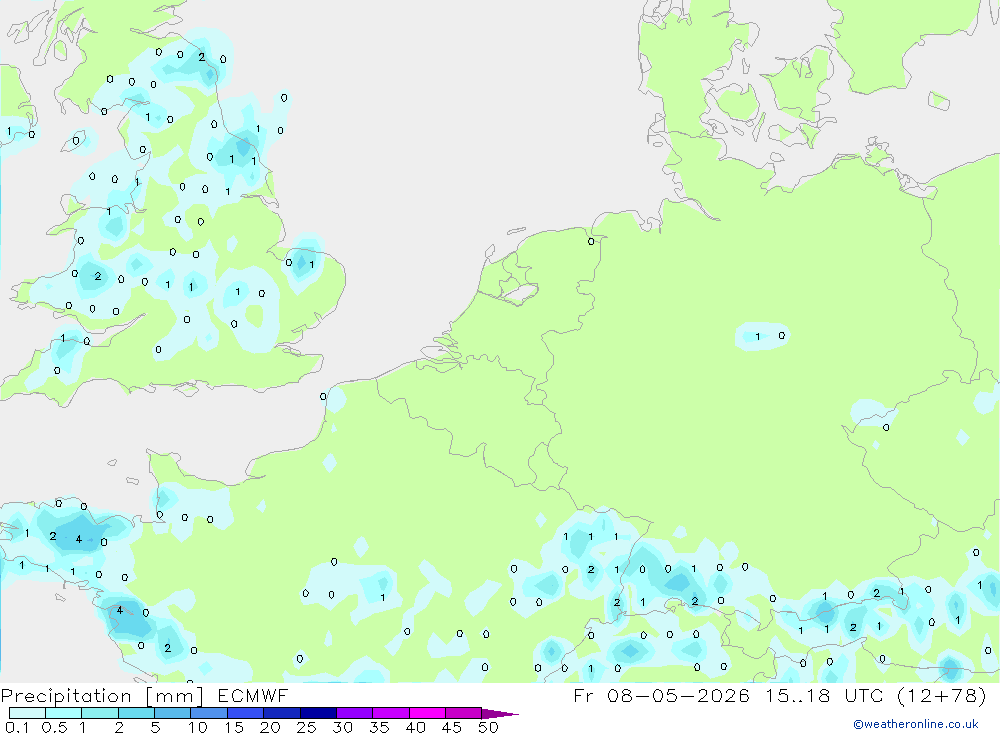
Task: Select the 10–15 mm blue legend box
Action: (x=209, y=713)
